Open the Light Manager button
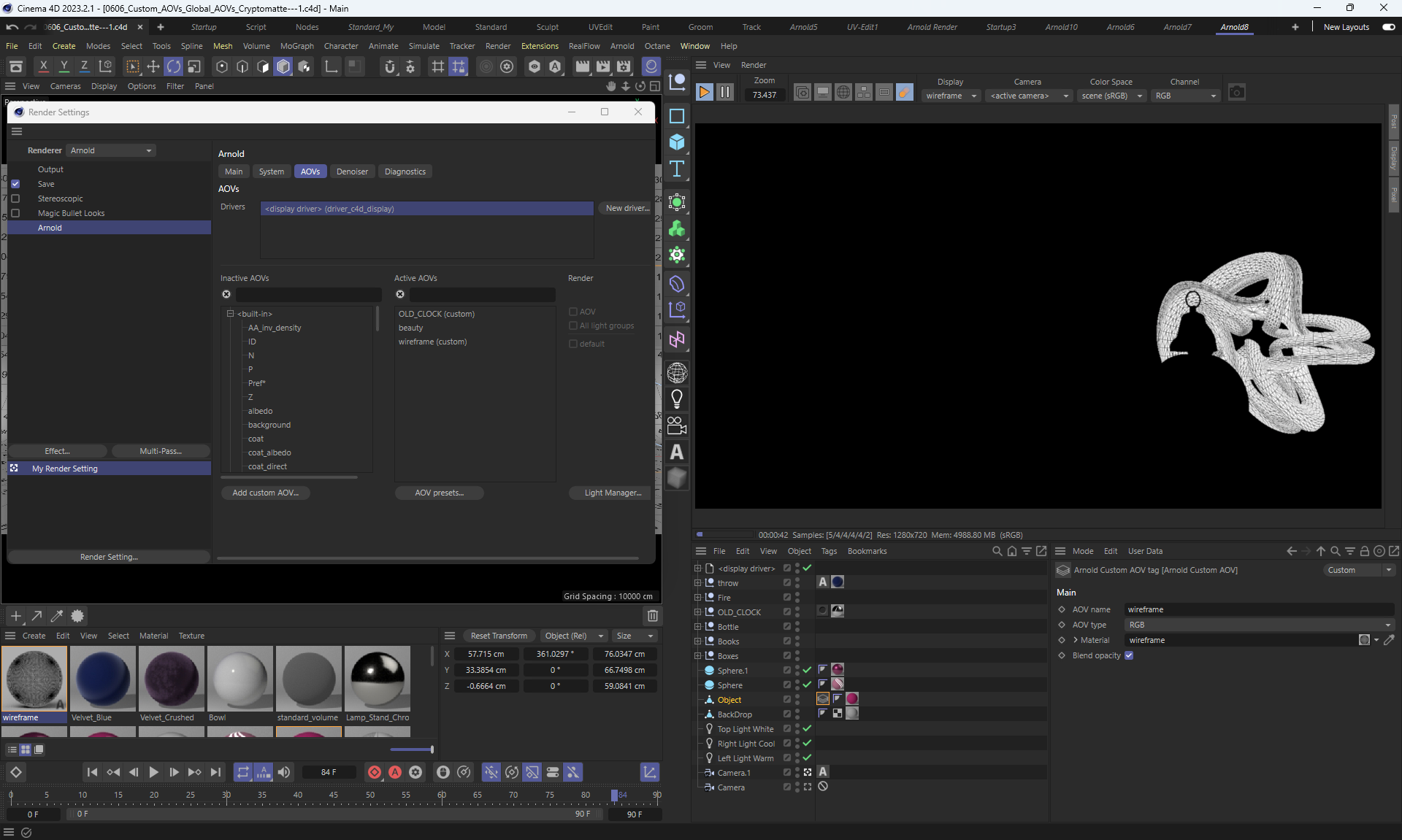Screen dimensions: 1402x840 (612, 493)
